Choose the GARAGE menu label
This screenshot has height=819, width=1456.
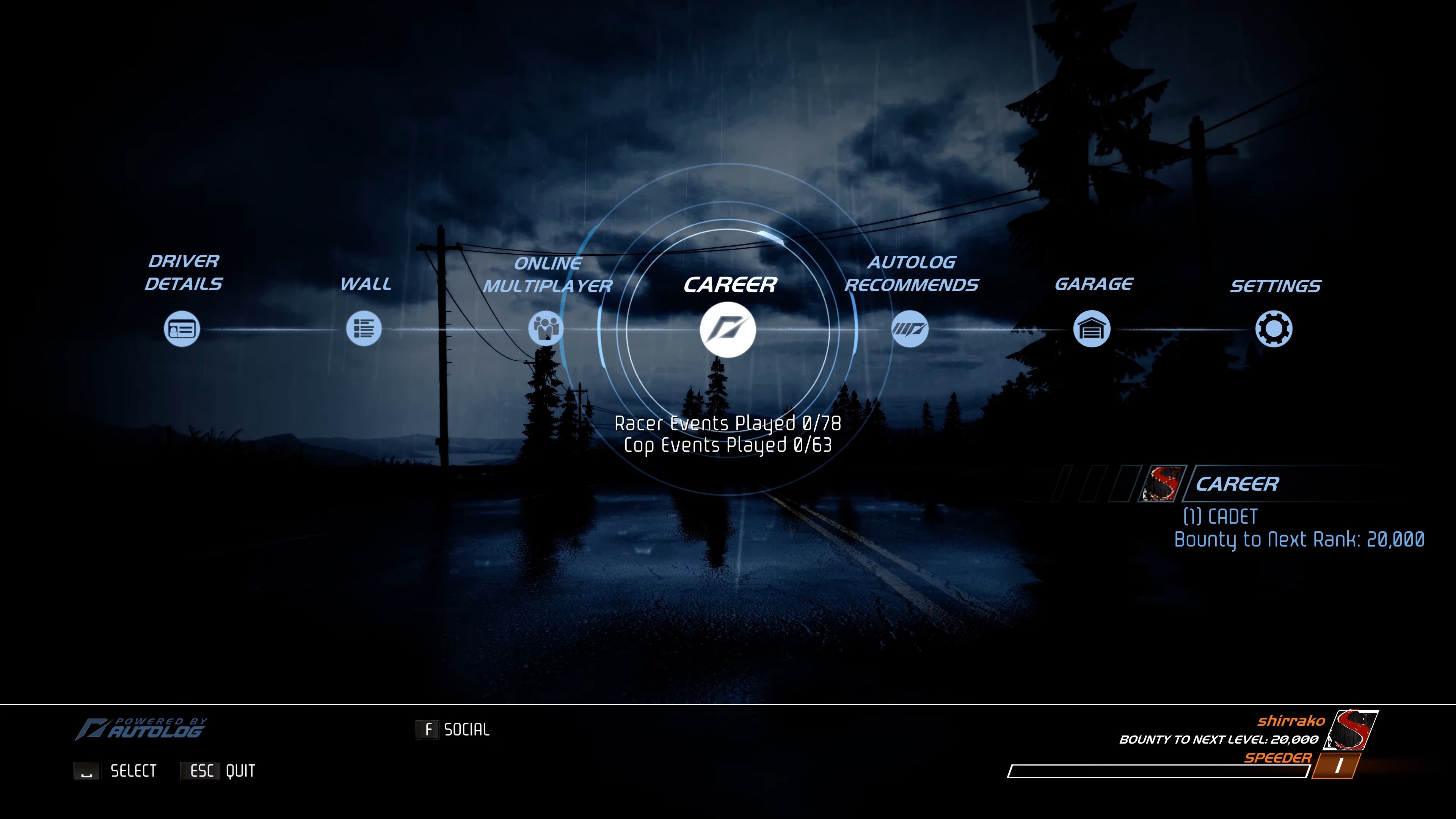pyautogui.click(x=1094, y=284)
